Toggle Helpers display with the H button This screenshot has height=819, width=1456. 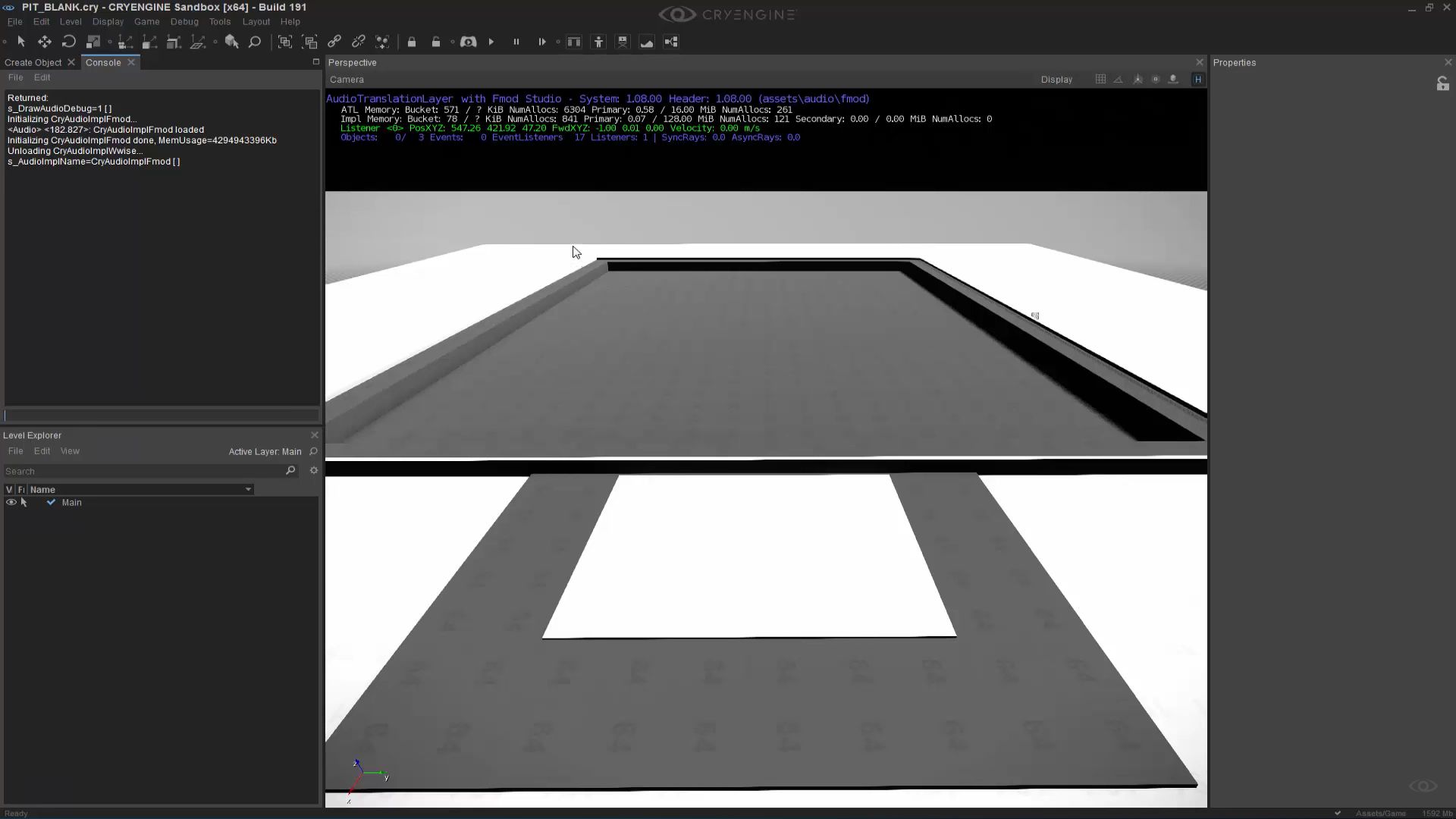click(x=1198, y=79)
